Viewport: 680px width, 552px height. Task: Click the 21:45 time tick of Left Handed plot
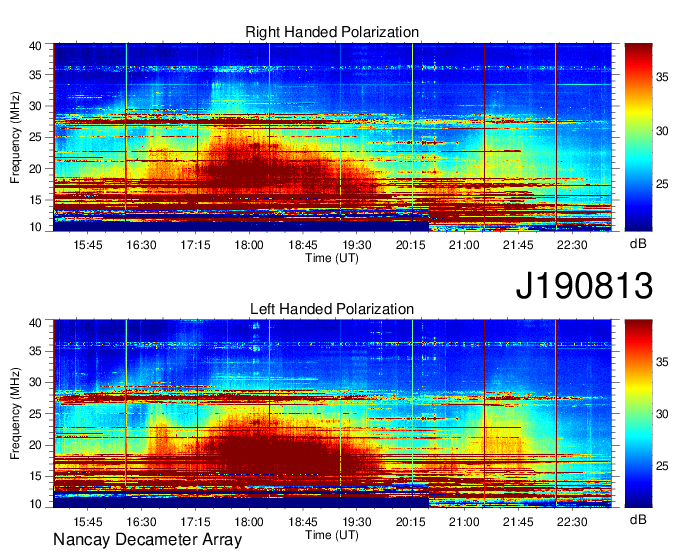(x=518, y=521)
